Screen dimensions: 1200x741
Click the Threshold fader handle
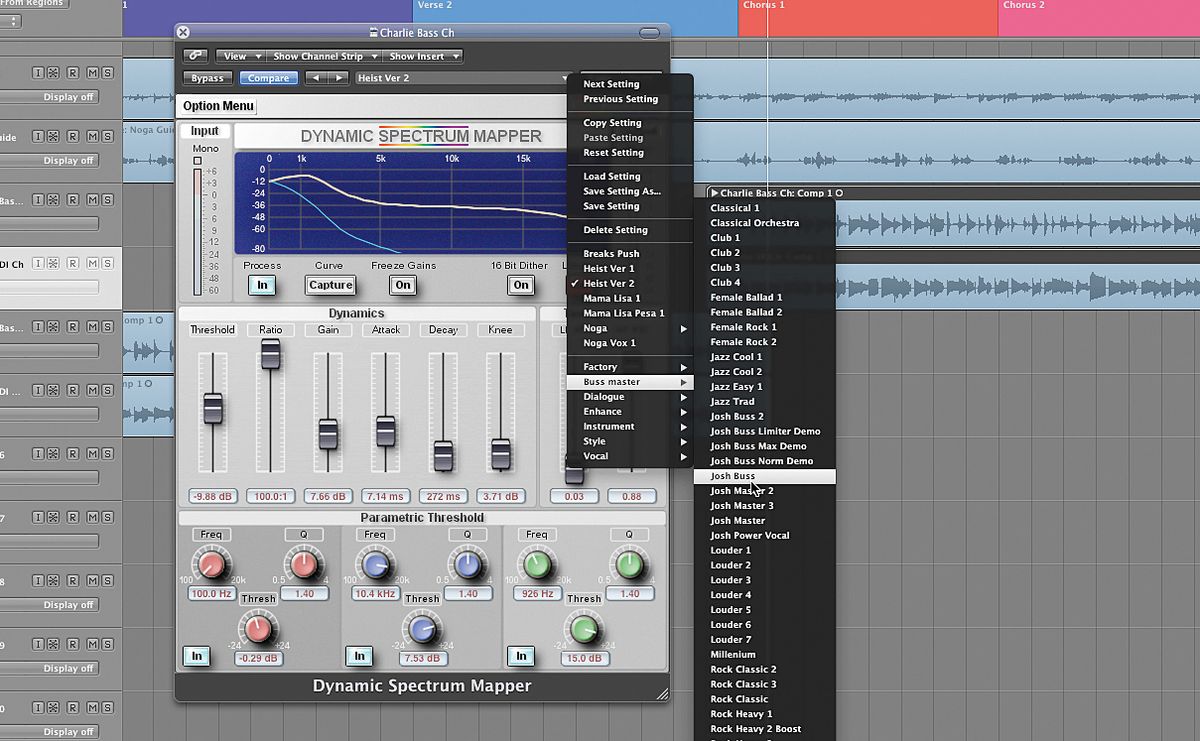pyautogui.click(x=213, y=408)
